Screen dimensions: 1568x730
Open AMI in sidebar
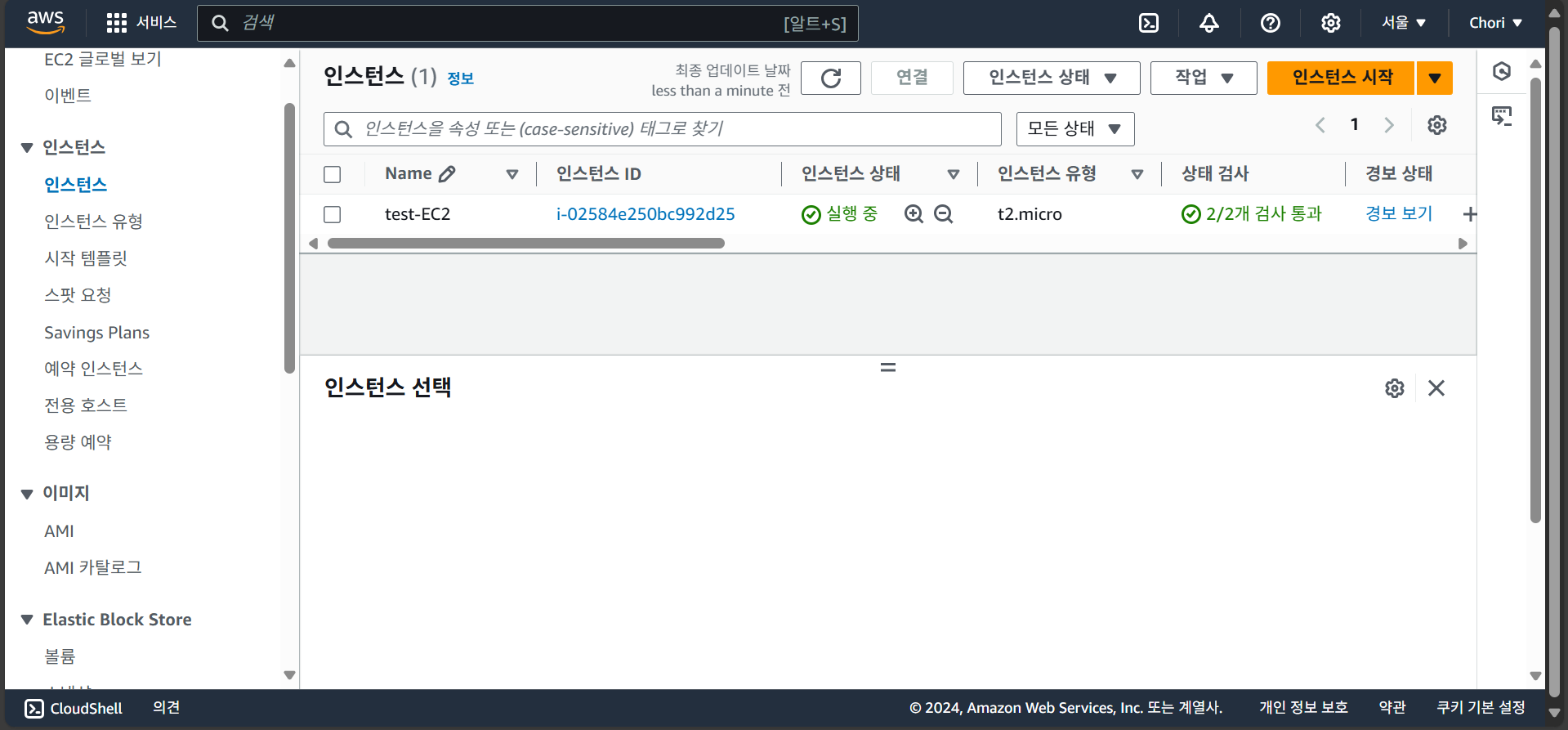click(59, 531)
